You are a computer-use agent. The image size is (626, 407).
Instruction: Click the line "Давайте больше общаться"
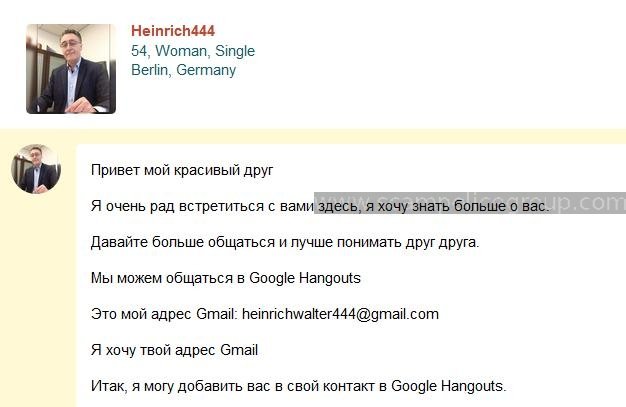click(x=285, y=242)
